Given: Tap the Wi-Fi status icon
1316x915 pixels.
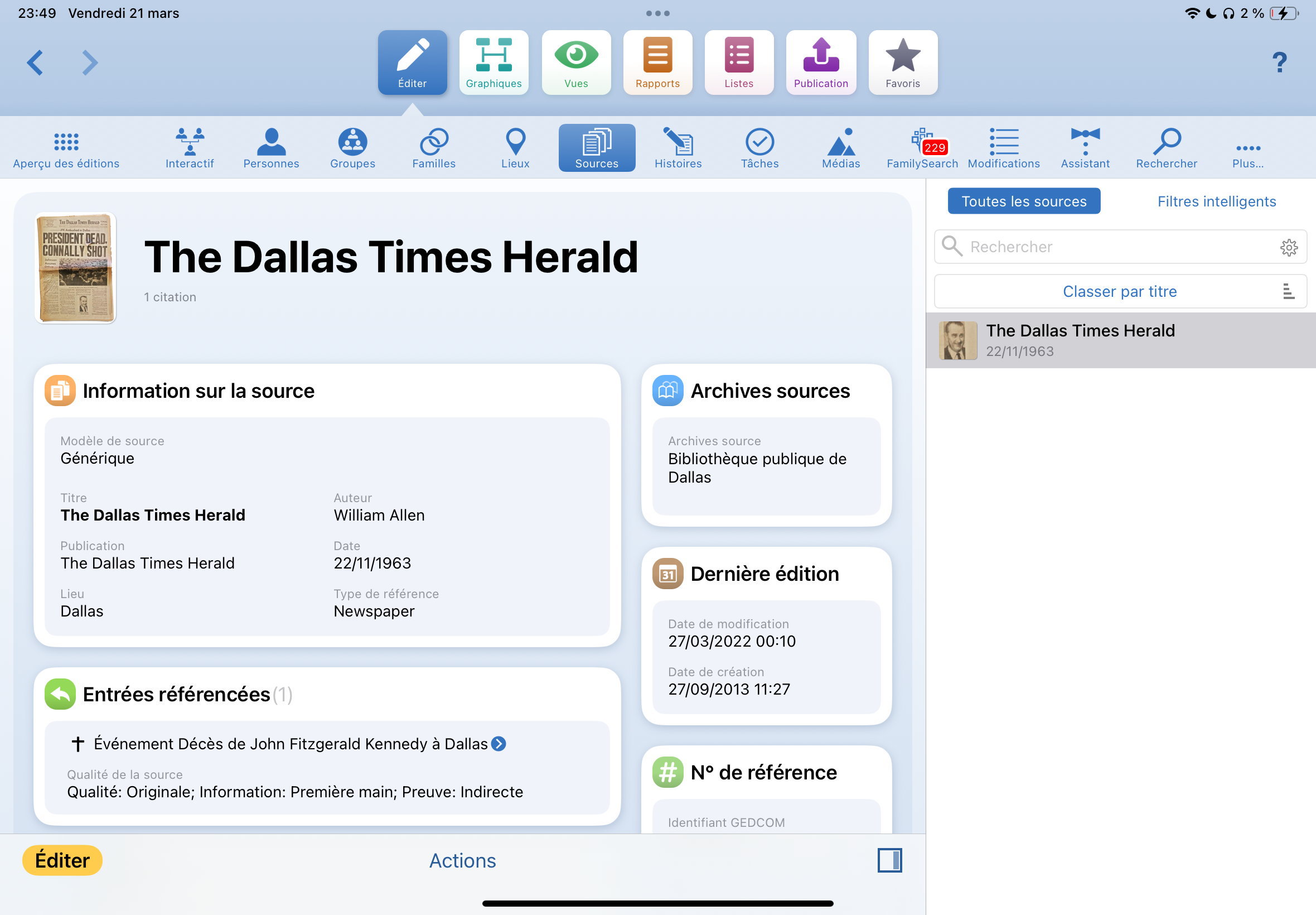Looking at the screenshot, I should 1192,13.
